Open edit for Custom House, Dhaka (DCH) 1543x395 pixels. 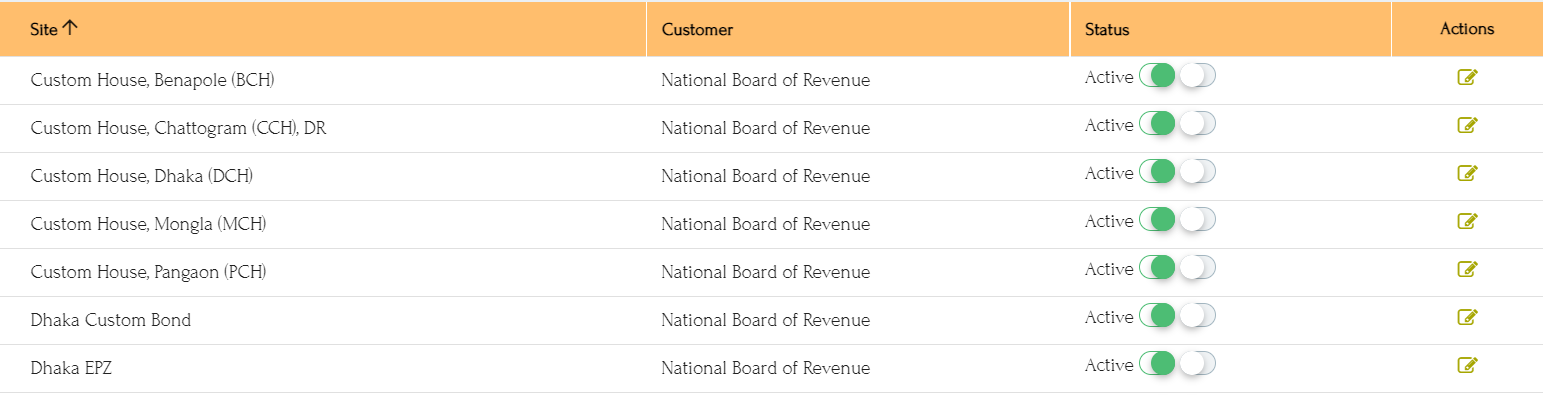point(1467,173)
